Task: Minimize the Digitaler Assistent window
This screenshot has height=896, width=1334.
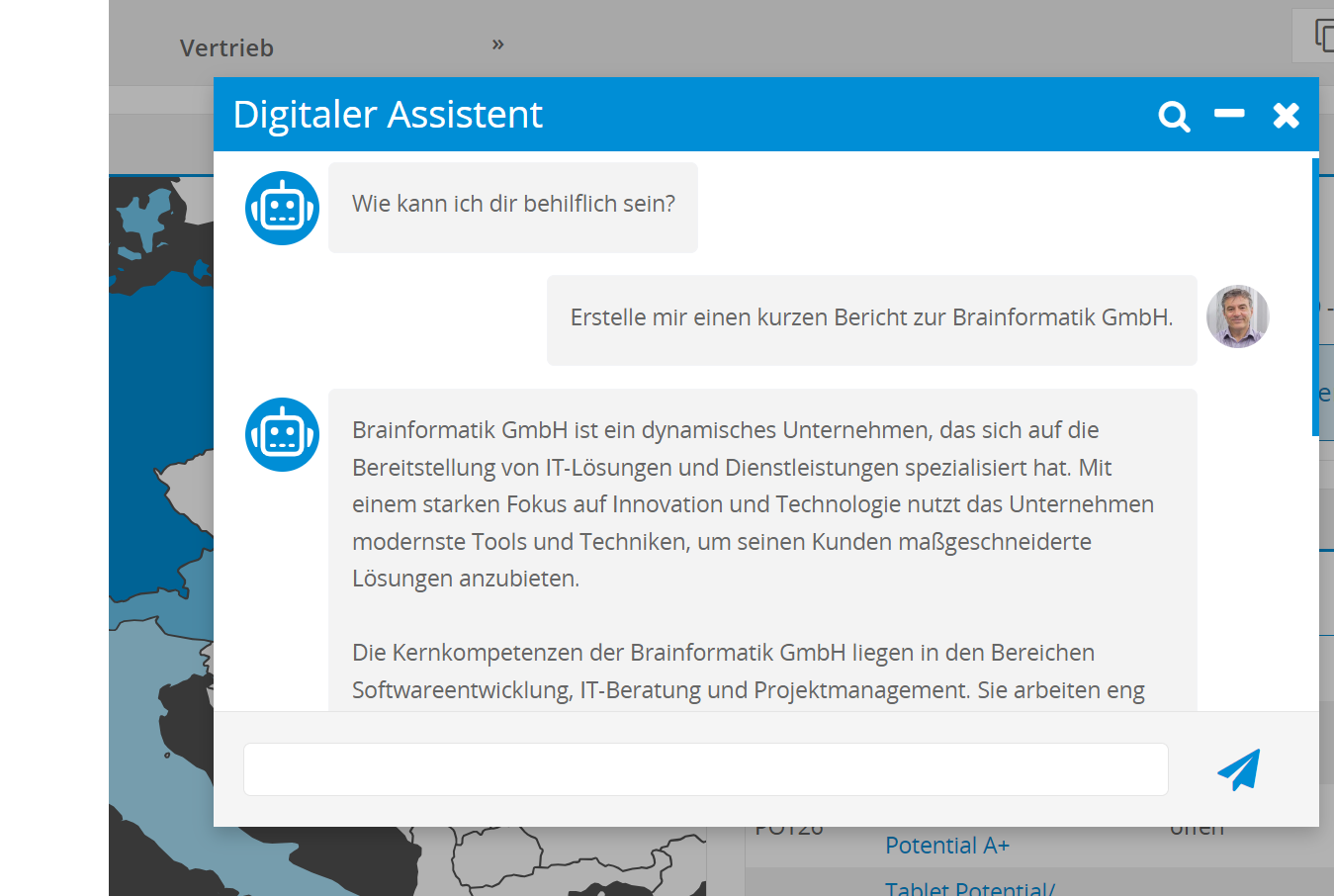Action: tap(1229, 114)
